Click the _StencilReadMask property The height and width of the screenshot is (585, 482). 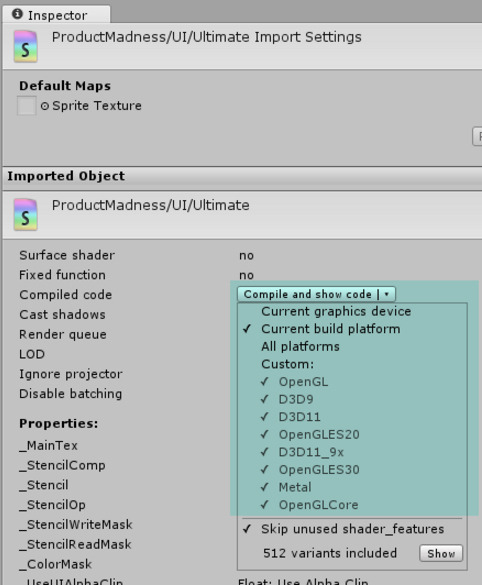point(75,544)
